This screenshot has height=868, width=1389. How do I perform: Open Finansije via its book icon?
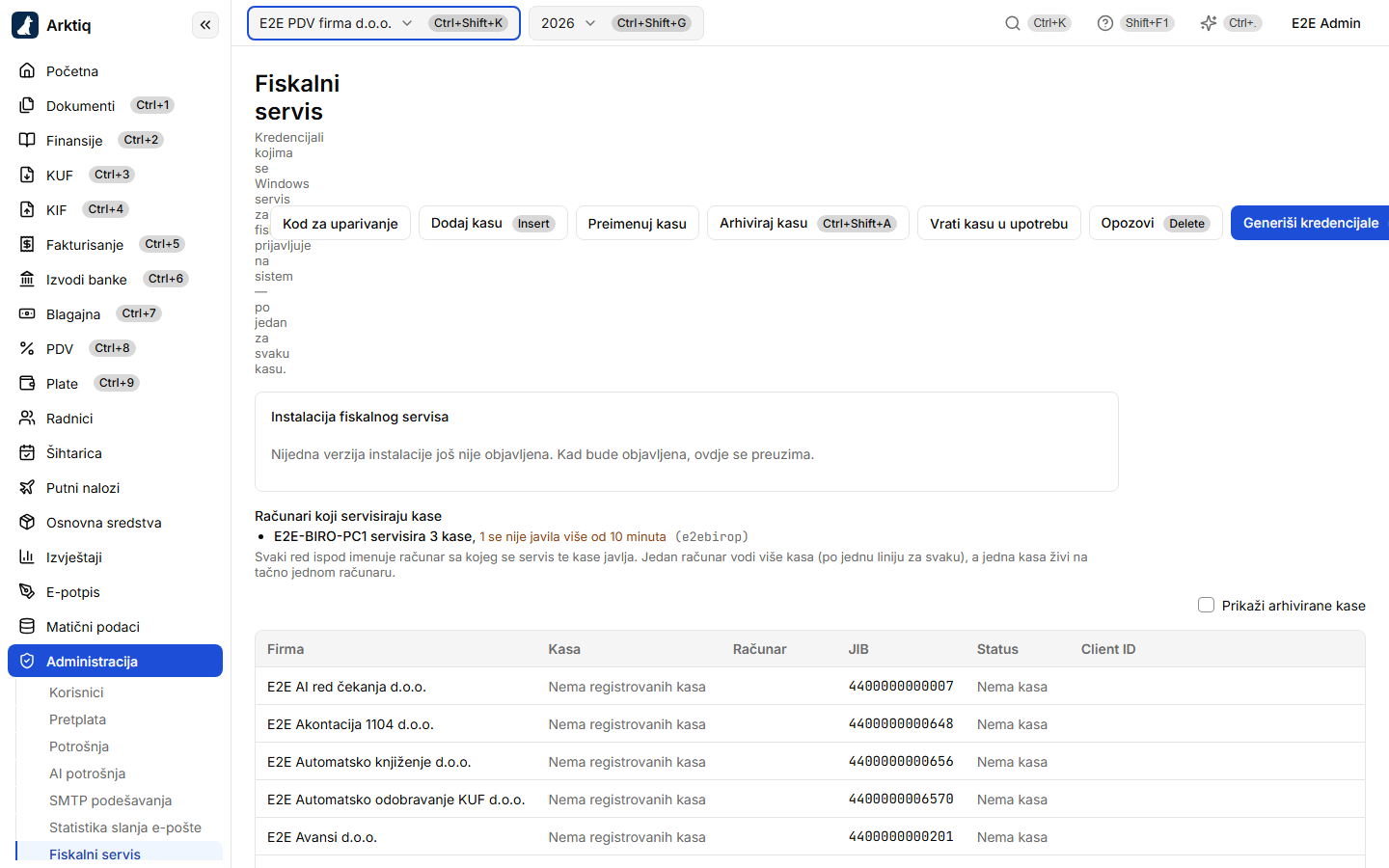[x=27, y=140]
